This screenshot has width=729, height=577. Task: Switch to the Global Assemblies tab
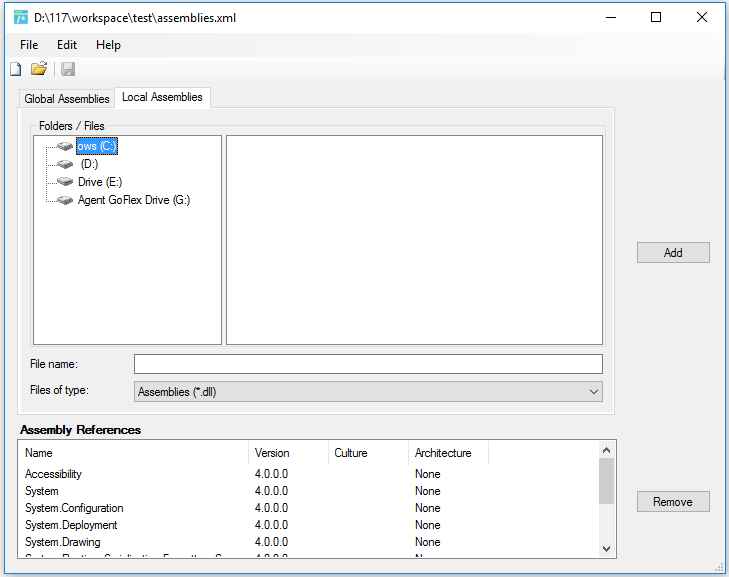66,99
